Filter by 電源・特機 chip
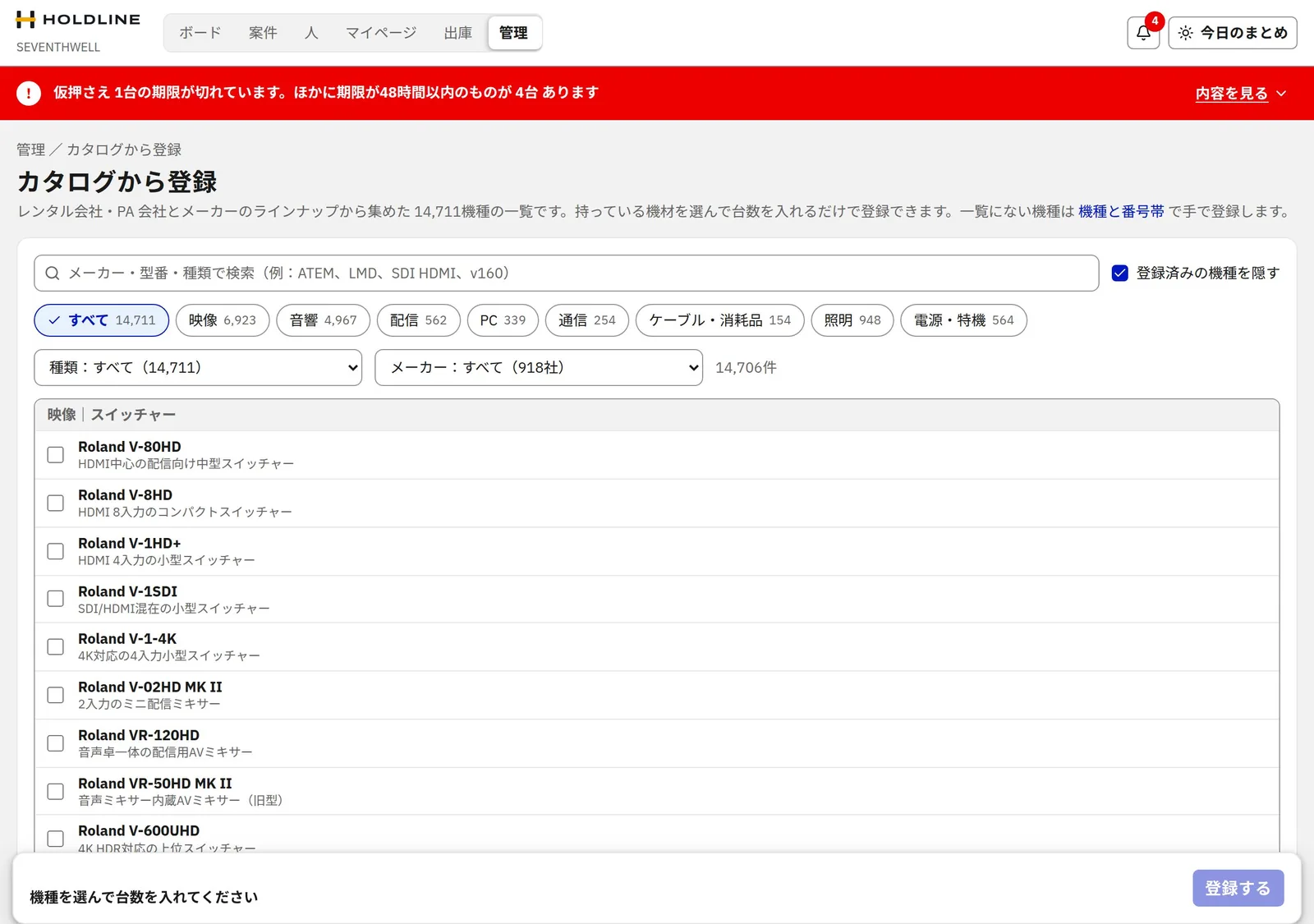Image resolution: width=1314 pixels, height=924 pixels. coord(964,320)
